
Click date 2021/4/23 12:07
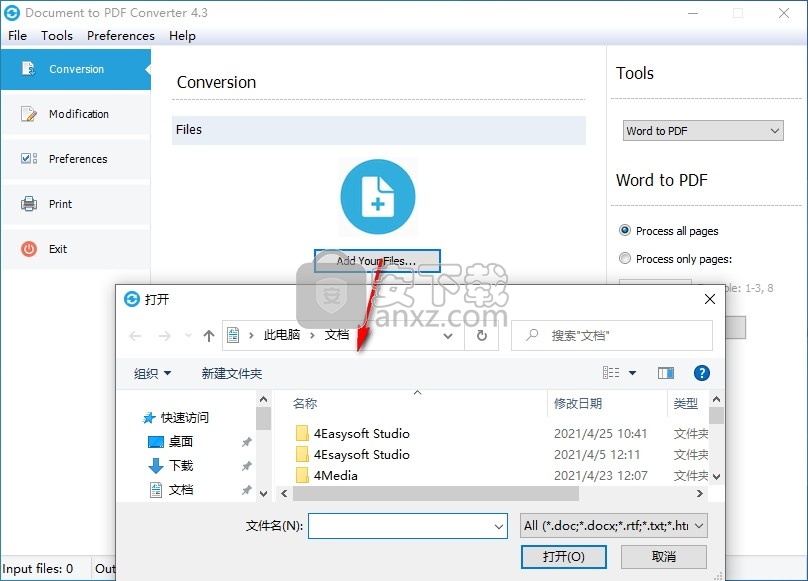600,475
